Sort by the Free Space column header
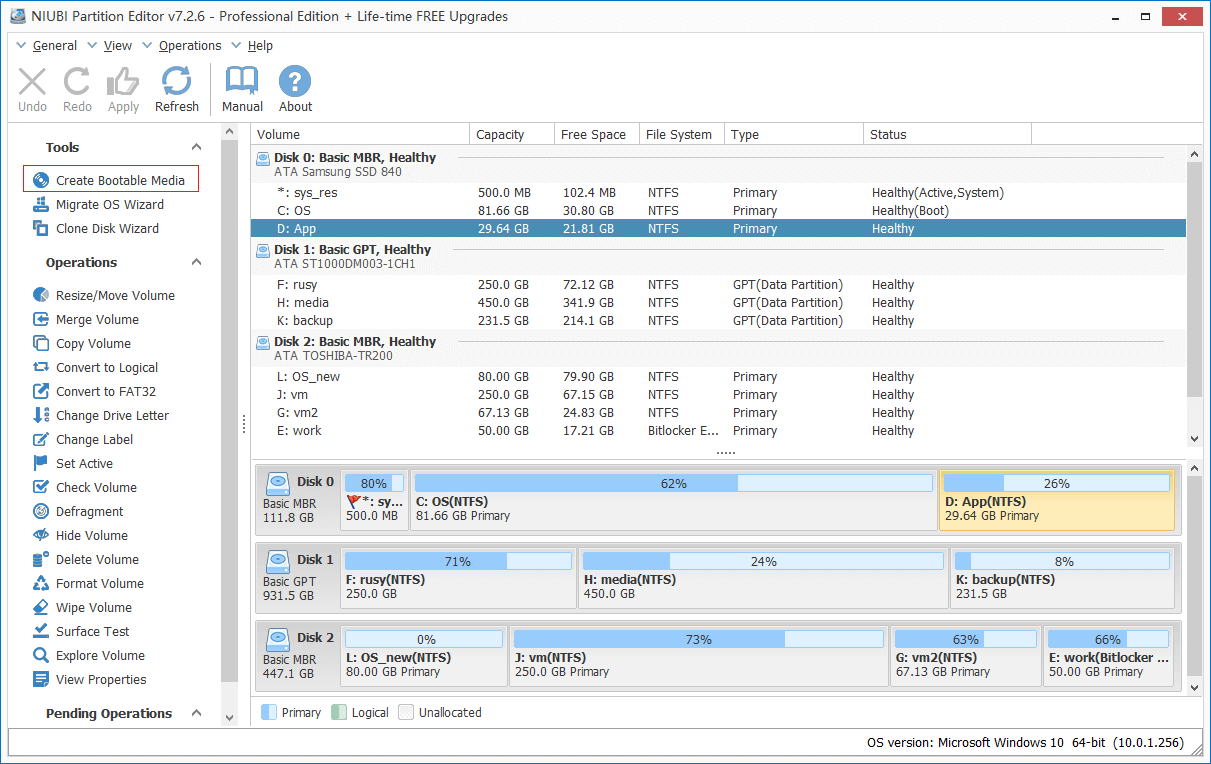Screen dimensions: 1211x764 pyautogui.click(x=593, y=134)
